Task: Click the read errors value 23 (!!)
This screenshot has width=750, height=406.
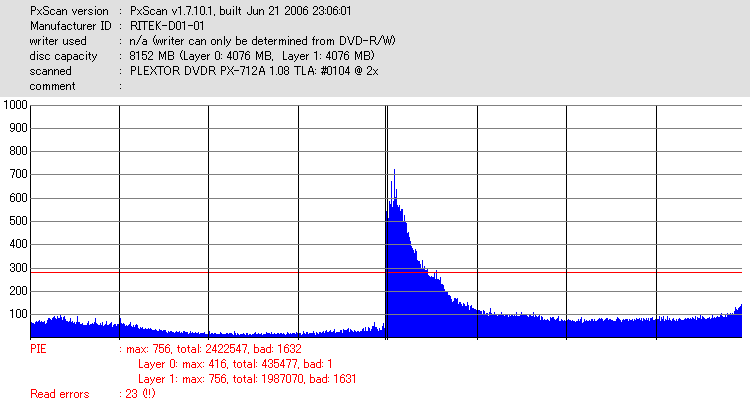Action: [141, 394]
